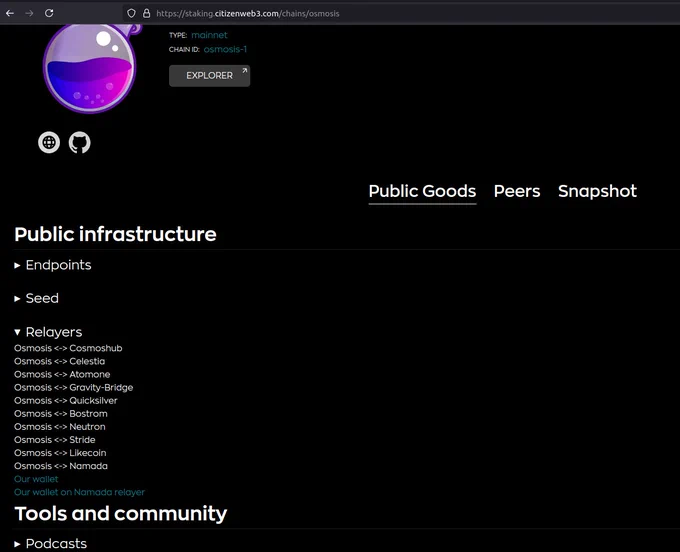Click Osmosis <-> Stride relayer entry
The height and width of the screenshot is (552, 680).
[x=55, y=440]
